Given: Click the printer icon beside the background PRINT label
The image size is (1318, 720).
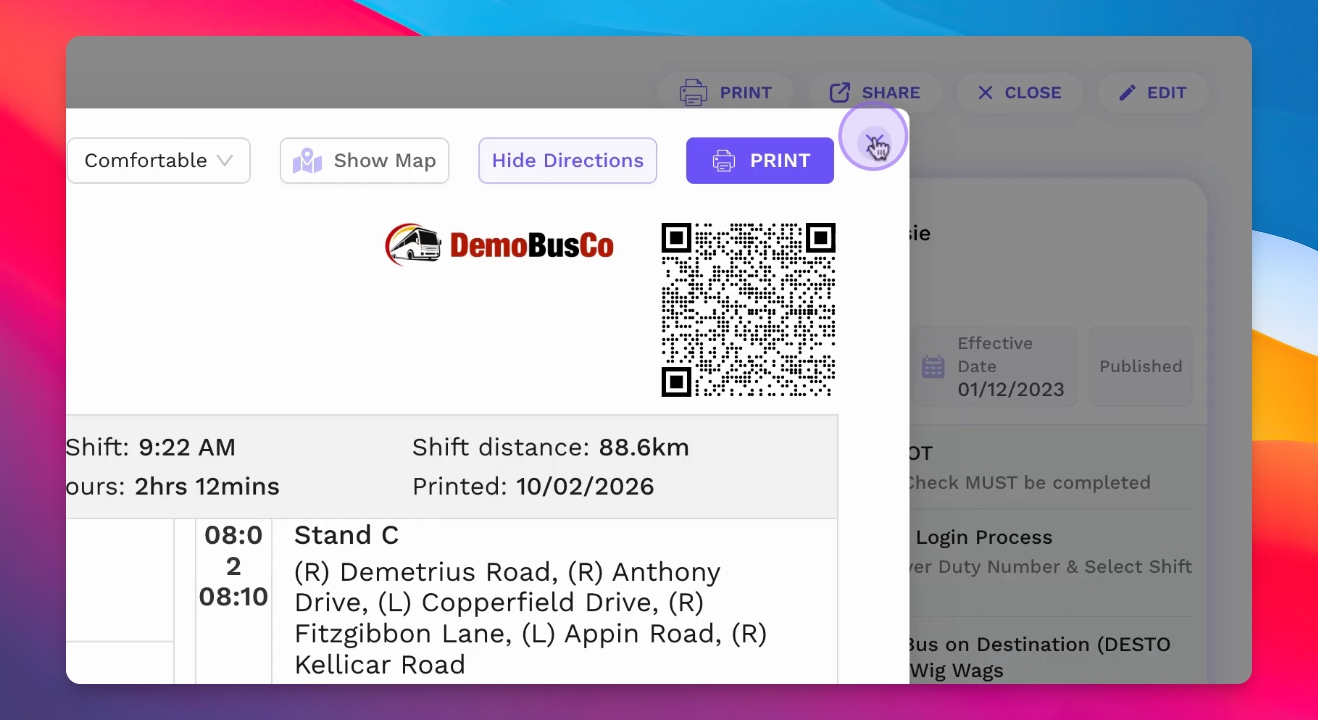Looking at the screenshot, I should (x=693, y=93).
